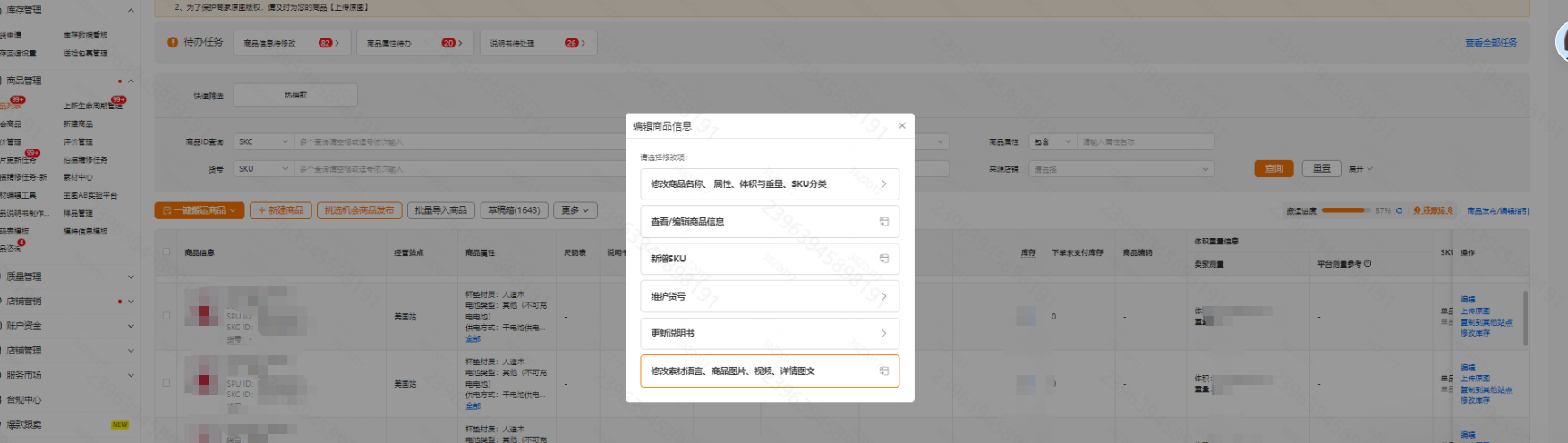
Task: Click the 新建商品 button
Action: 281,210
